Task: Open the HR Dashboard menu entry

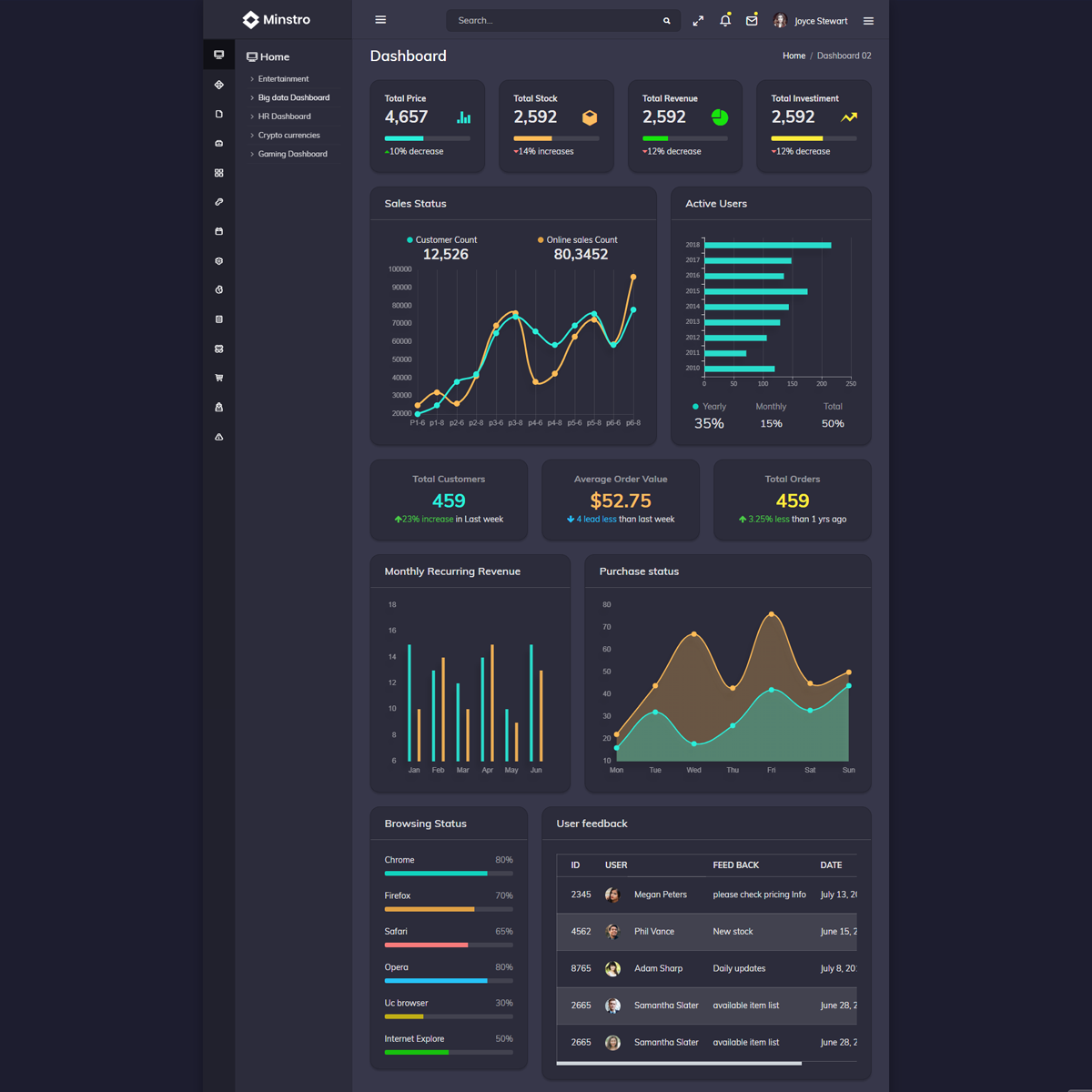Action: pos(284,116)
